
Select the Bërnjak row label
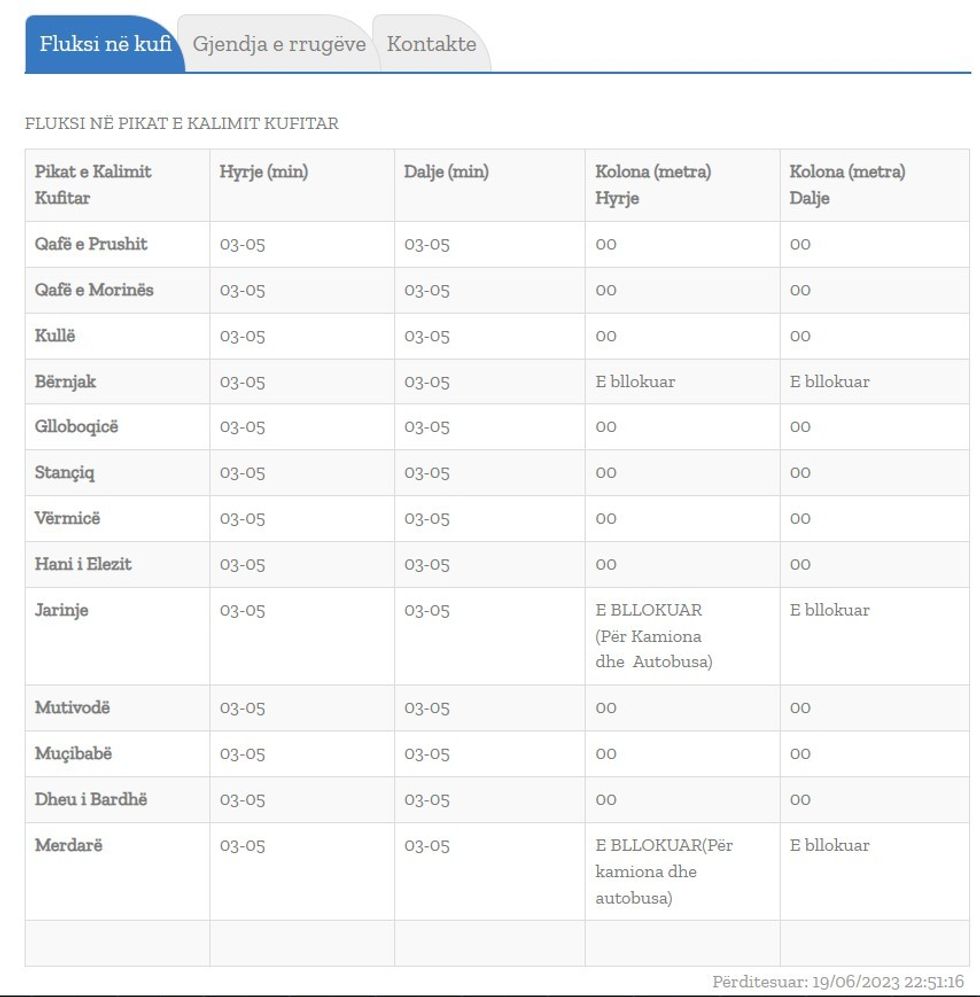65,382
